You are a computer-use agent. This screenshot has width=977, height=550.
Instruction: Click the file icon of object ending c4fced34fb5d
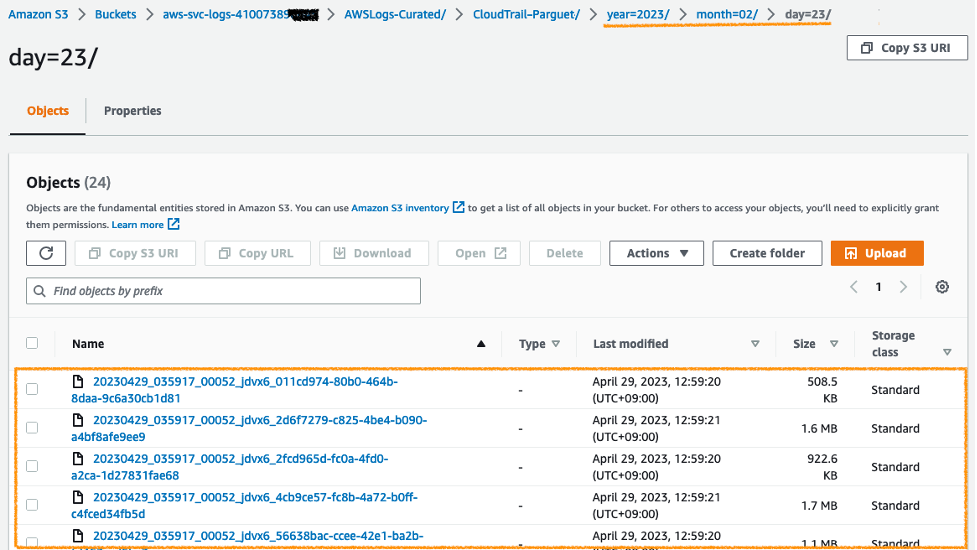coord(78,497)
